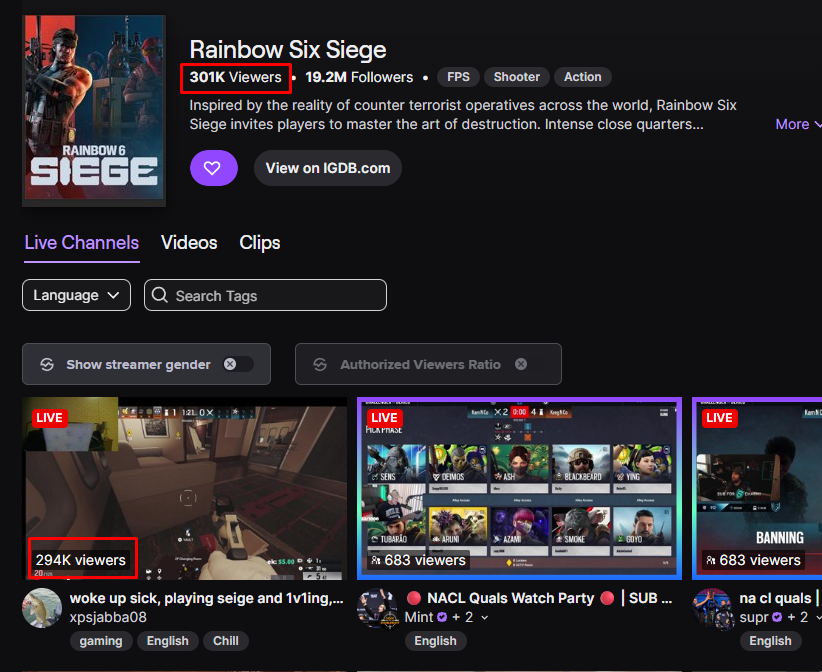This screenshot has width=822, height=672.
Task: Open xpsjabba08 channel name link
Action: (x=108, y=617)
